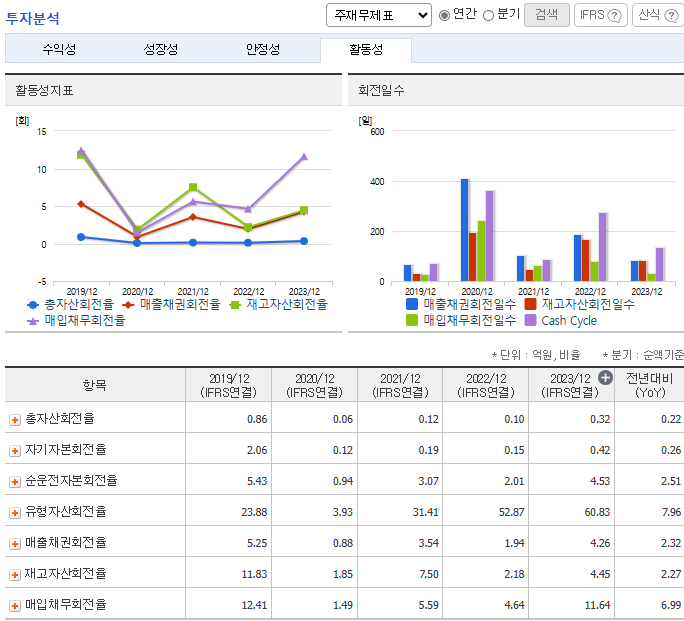The image size is (684, 621).
Task: Open the 주재무제표 dropdown
Action: coord(379,15)
